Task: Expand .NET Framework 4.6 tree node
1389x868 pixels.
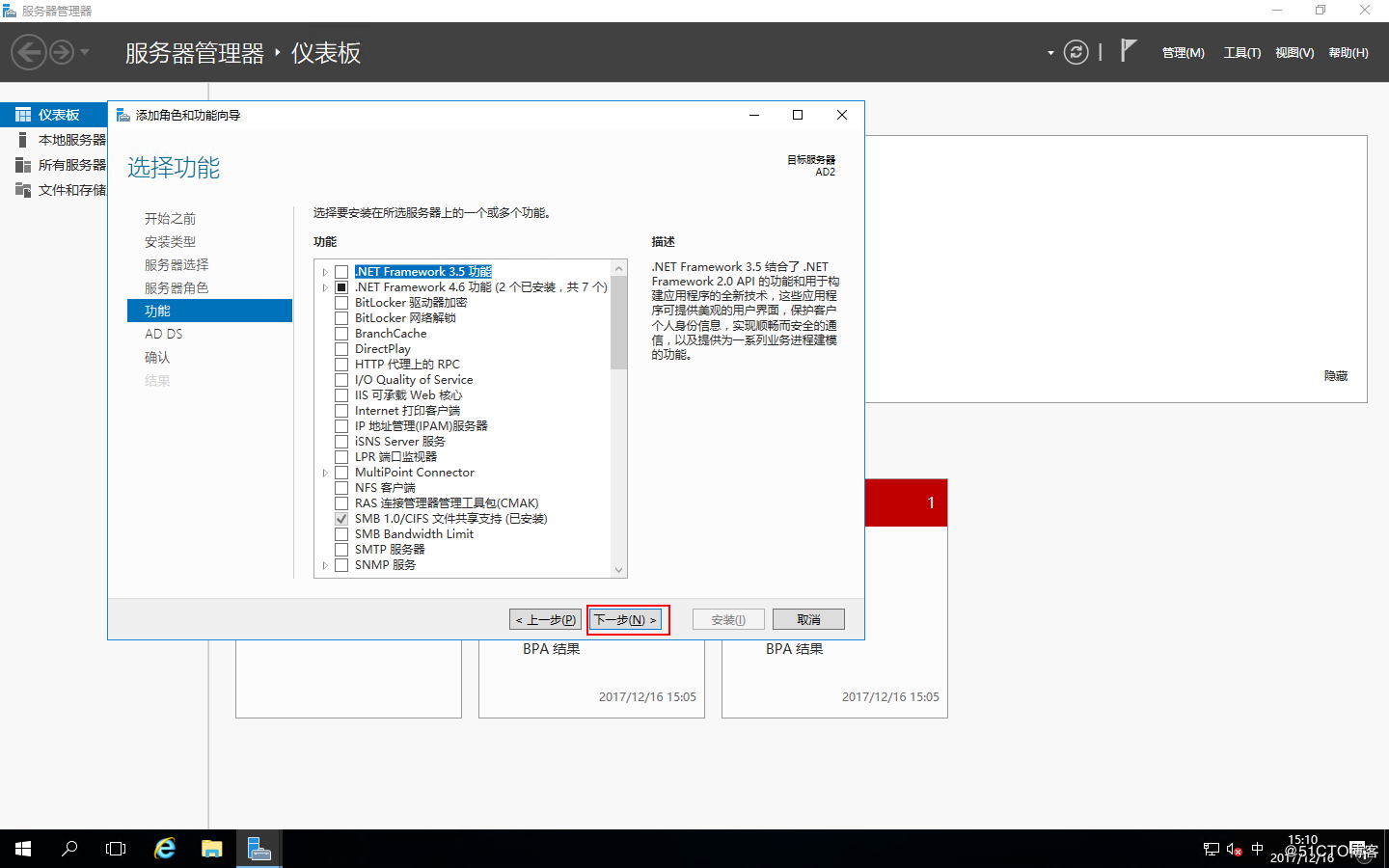Action: [x=325, y=287]
